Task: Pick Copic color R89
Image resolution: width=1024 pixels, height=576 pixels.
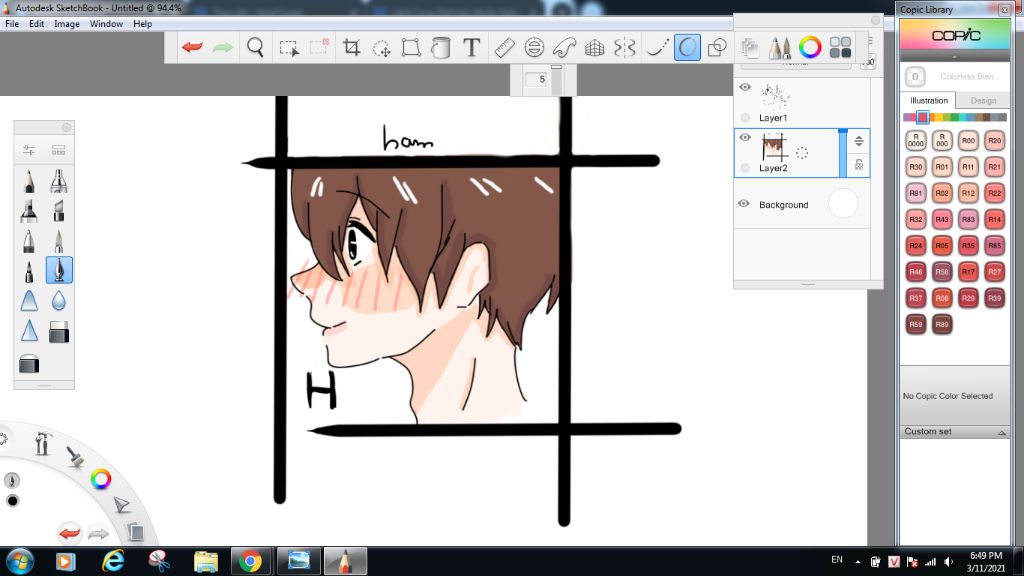Action: [x=942, y=324]
